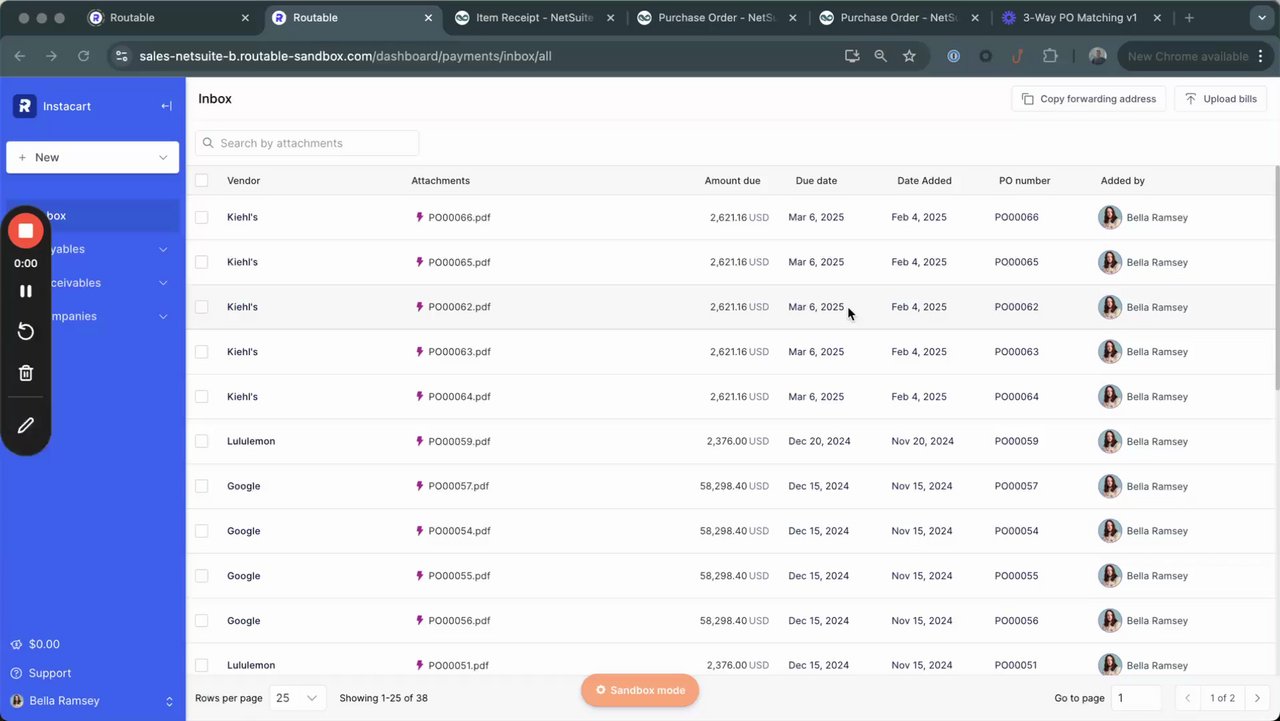This screenshot has height=721, width=1280.
Task: Stop the screen recording
Action: (x=26, y=231)
